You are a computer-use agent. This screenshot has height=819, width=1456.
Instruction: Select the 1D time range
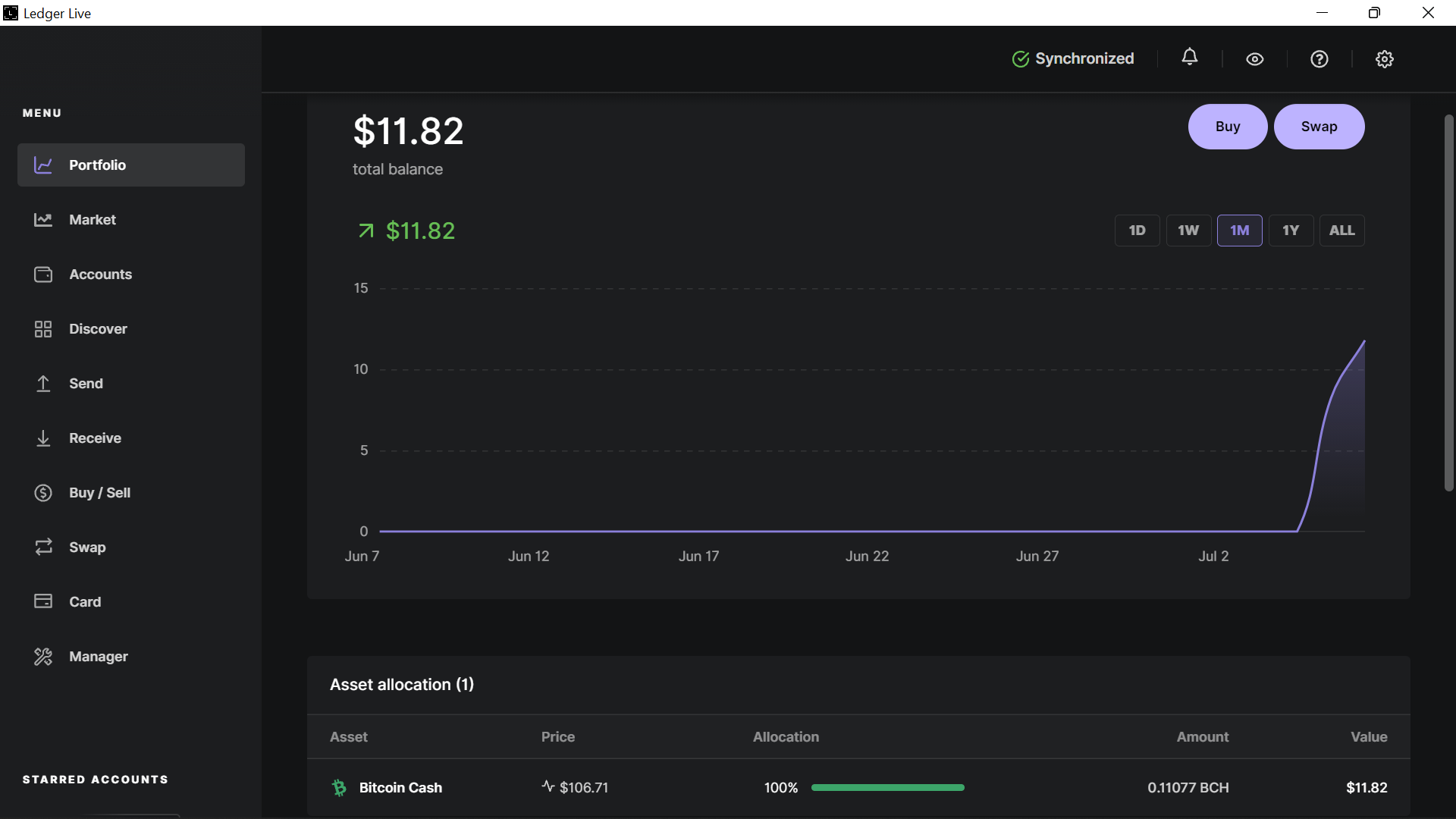1137,231
